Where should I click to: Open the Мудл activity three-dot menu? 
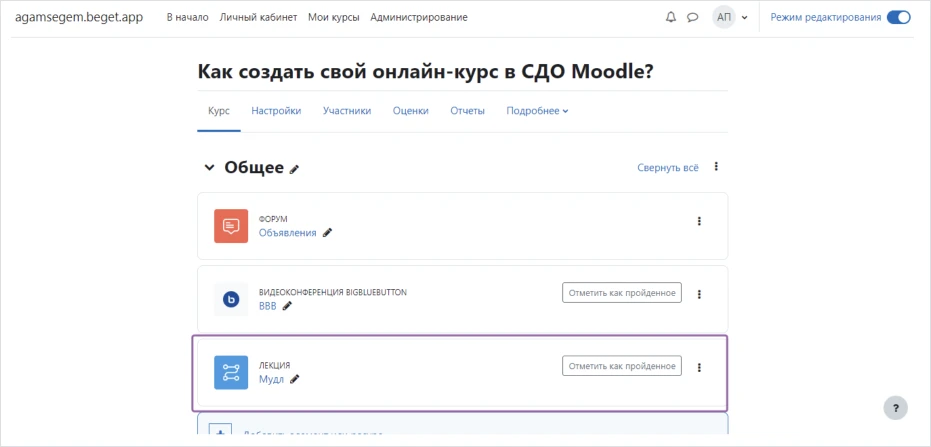tap(699, 367)
